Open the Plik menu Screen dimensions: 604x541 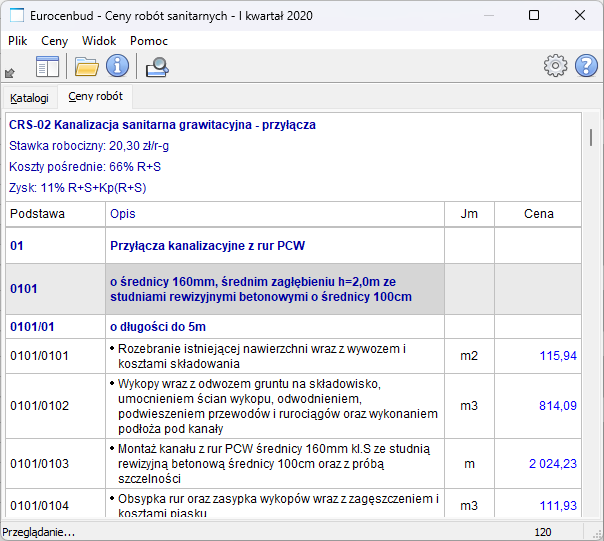tap(18, 41)
